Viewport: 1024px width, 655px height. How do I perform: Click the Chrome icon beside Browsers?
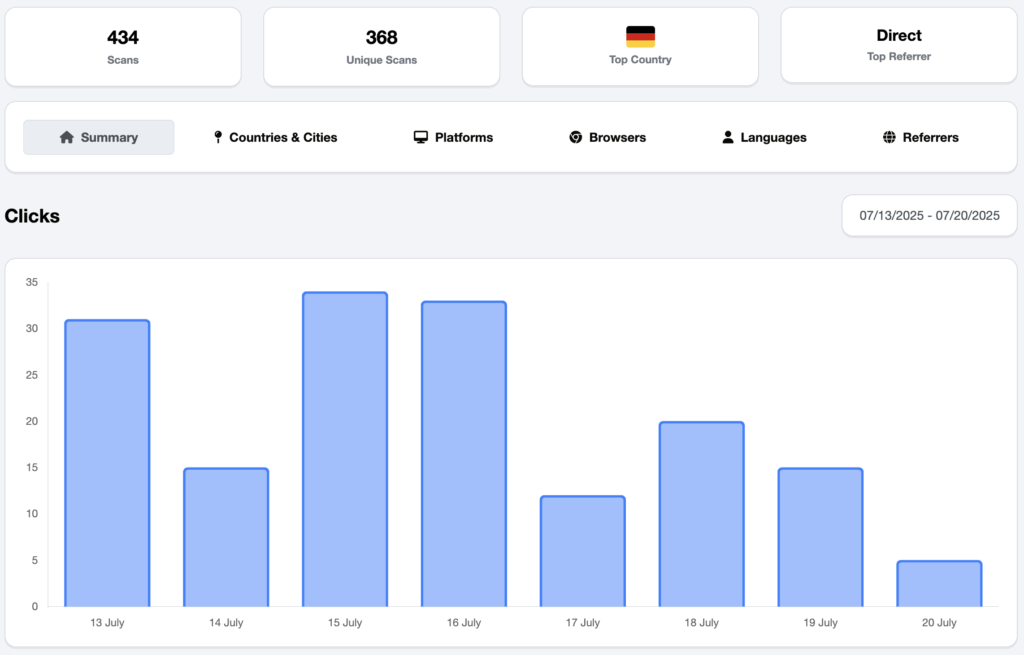[x=576, y=137]
